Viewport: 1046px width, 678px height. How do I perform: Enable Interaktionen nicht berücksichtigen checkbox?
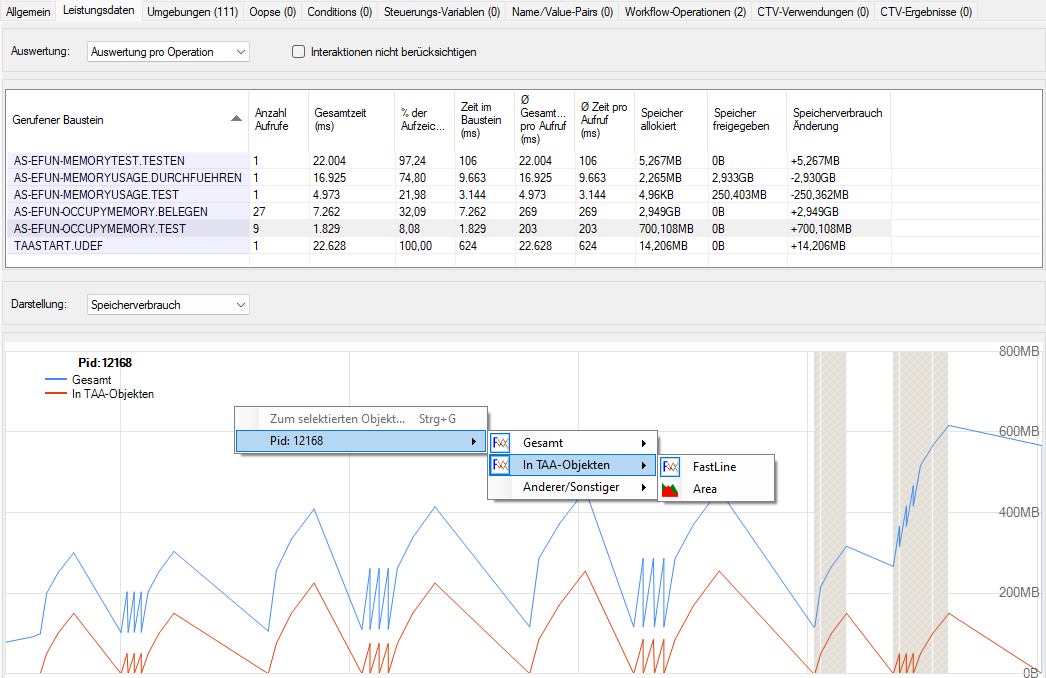pos(298,52)
